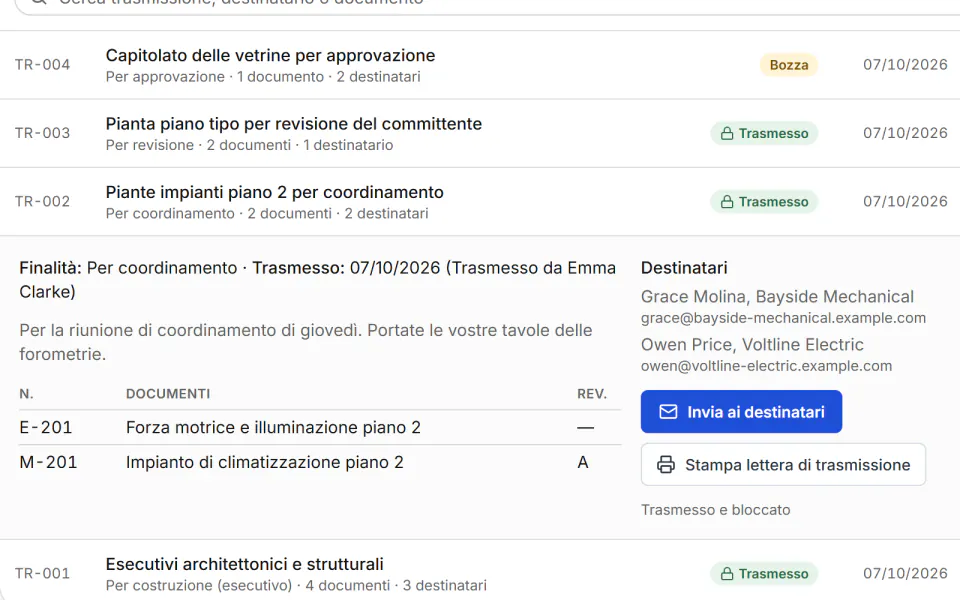Screen dimensions: 960x600
Task: Click the Trasmesso badge on TR-003
Action: 764,133
